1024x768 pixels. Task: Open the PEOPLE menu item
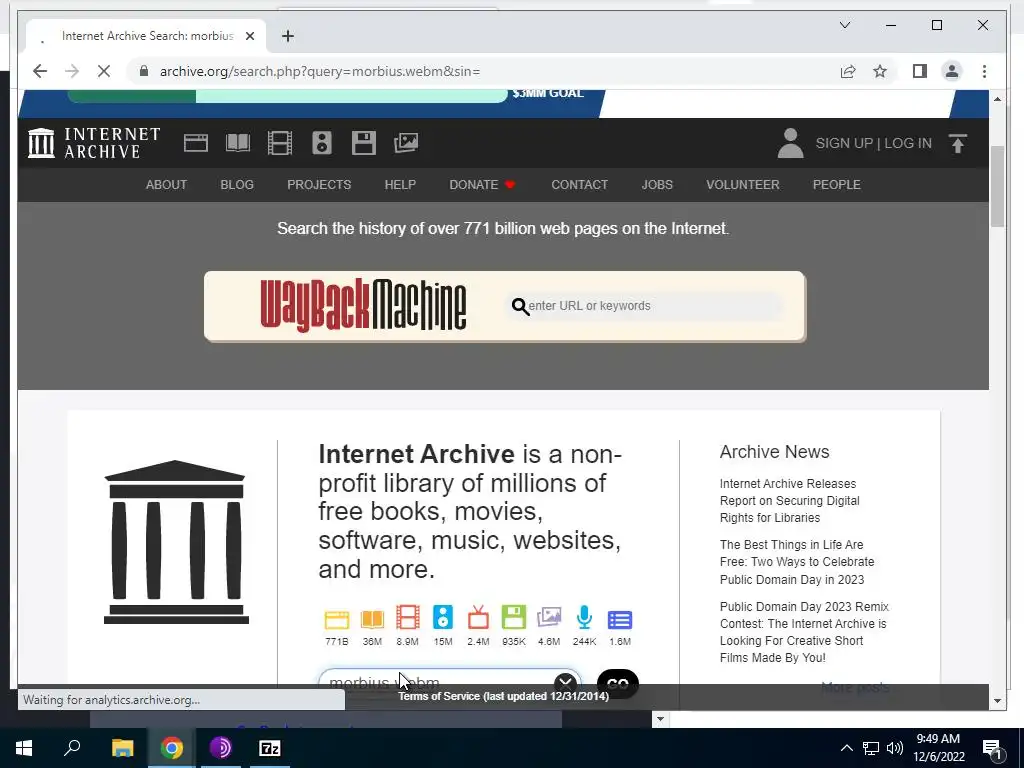[837, 185]
